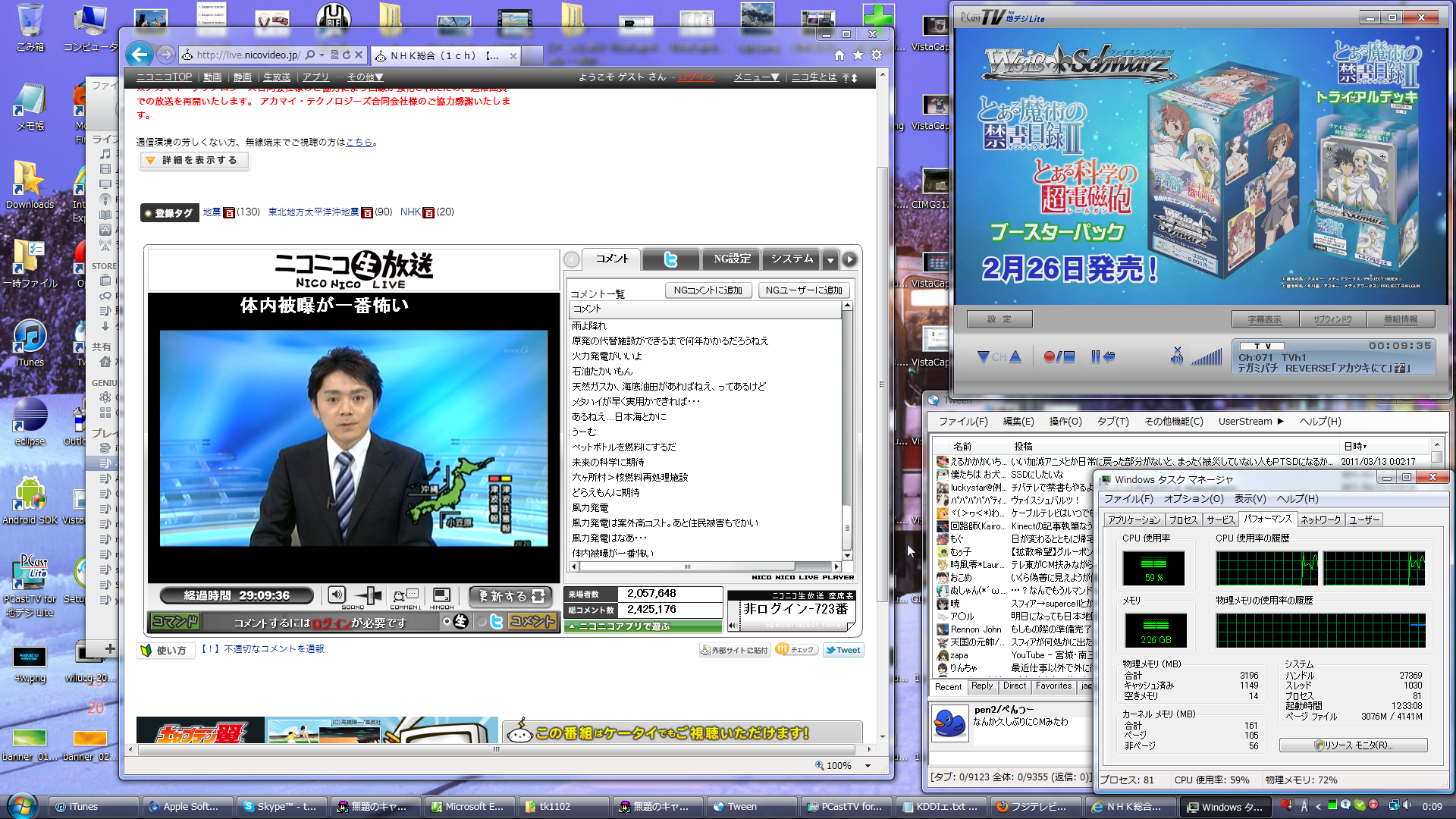The image size is (1456, 819).
Task: Click the 設定 button in PCastTV
Action: (x=999, y=319)
